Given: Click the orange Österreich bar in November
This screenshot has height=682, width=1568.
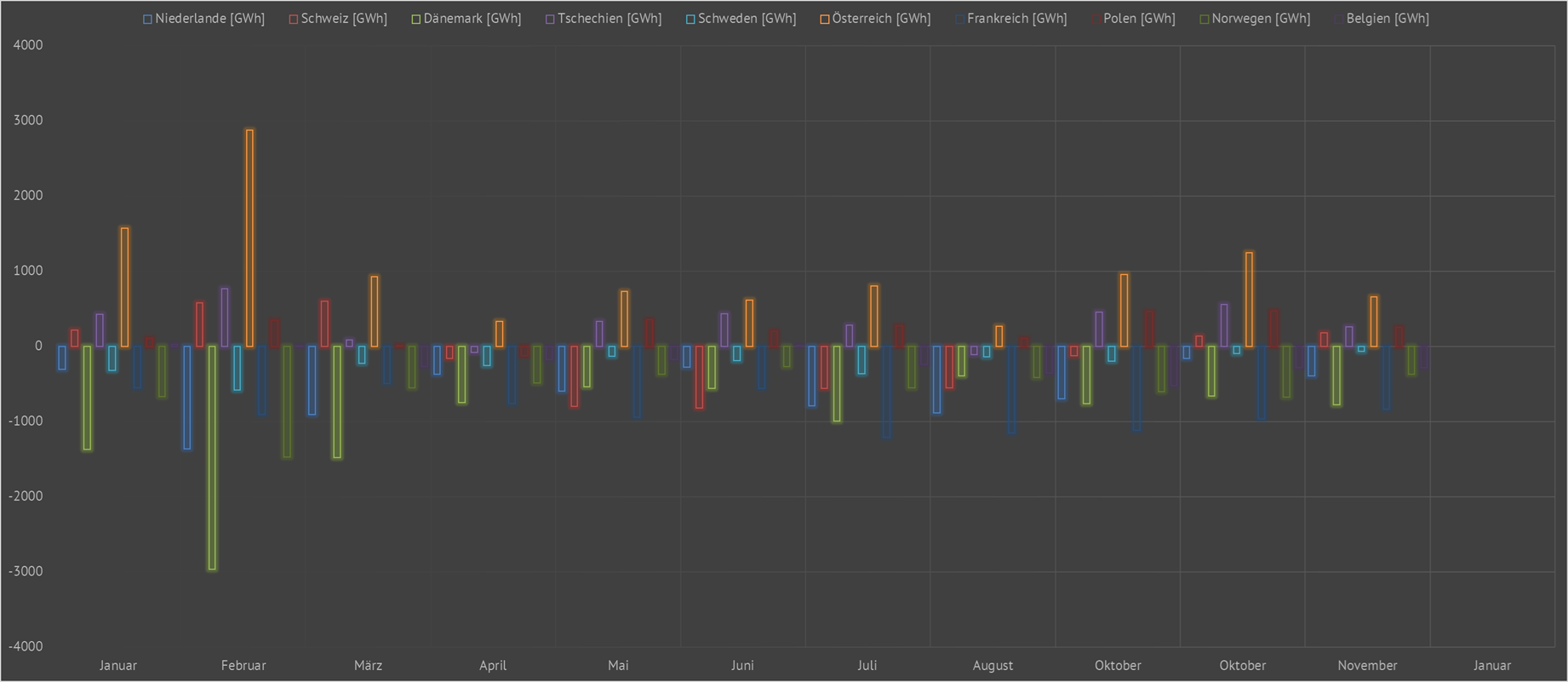Looking at the screenshot, I should point(1374,322).
